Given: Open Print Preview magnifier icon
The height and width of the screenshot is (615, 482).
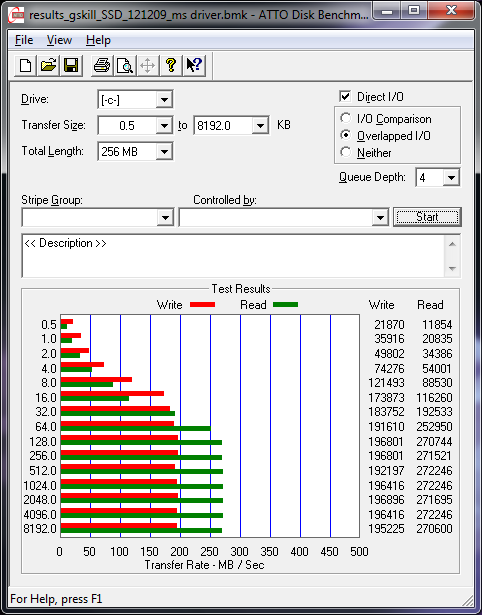Looking at the screenshot, I should pyautogui.click(x=125, y=65).
